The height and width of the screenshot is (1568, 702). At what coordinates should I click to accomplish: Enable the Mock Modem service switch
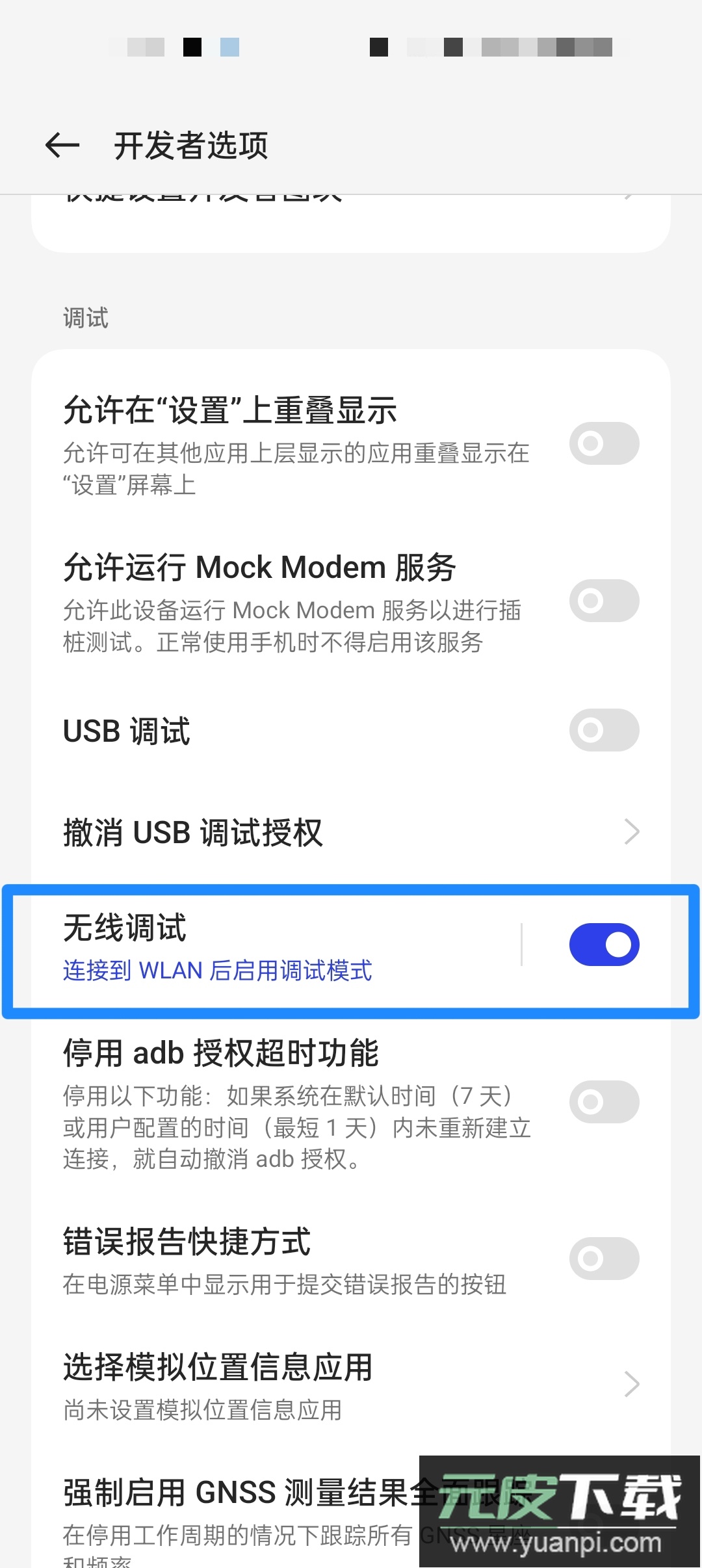point(604,600)
